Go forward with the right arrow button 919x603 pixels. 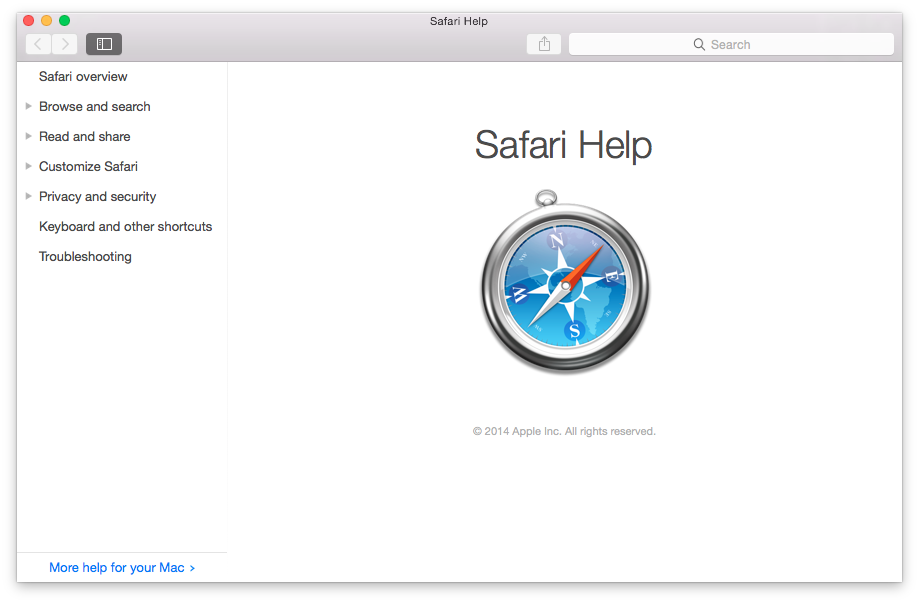point(65,44)
